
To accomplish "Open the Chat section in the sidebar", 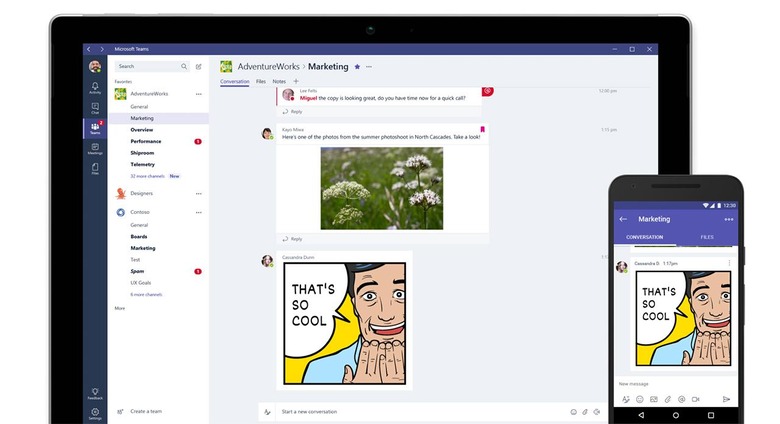I will (x=95, y=108).
